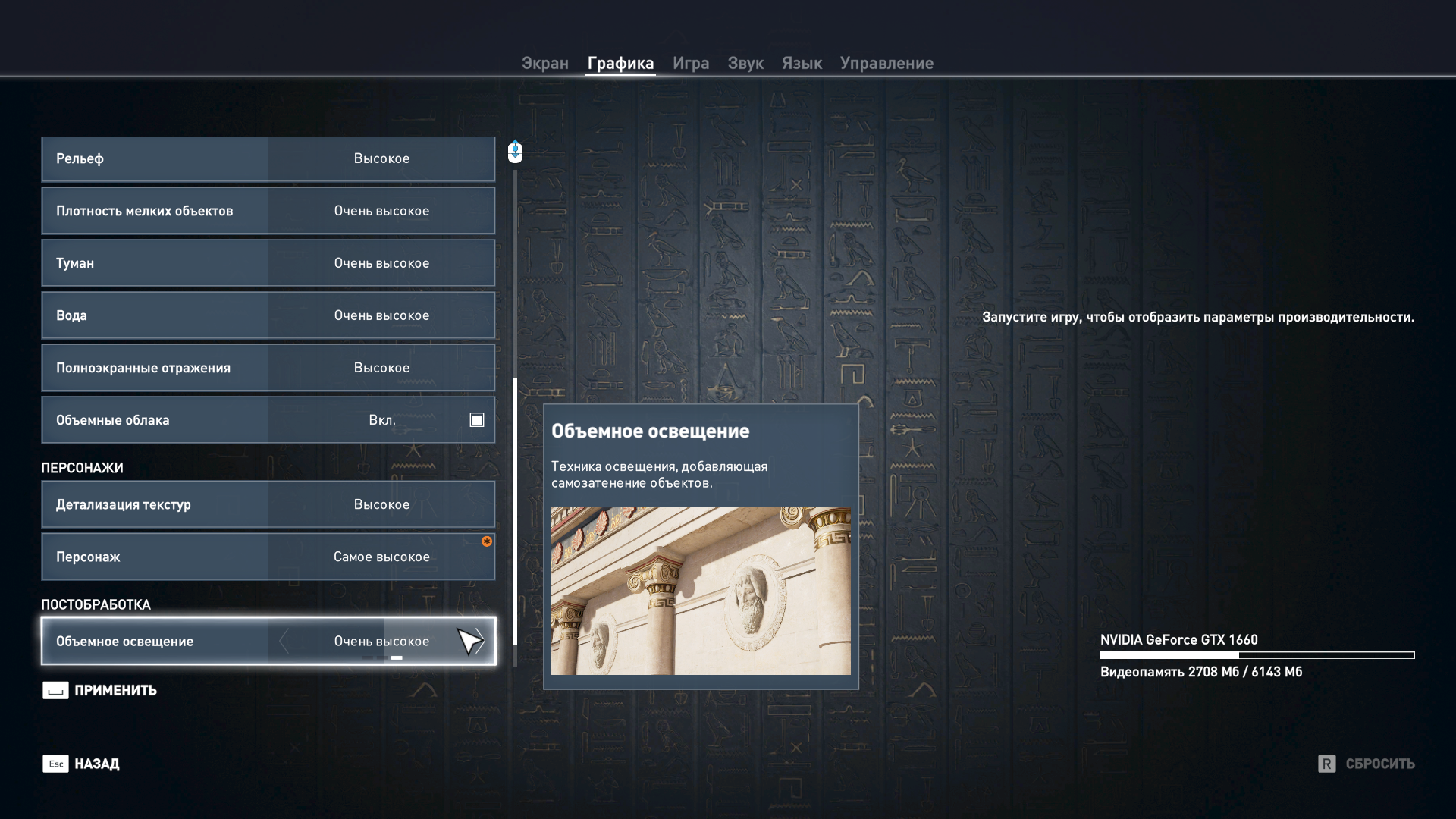Toggle Объемные облака checkbox

(x=477, y=420)
